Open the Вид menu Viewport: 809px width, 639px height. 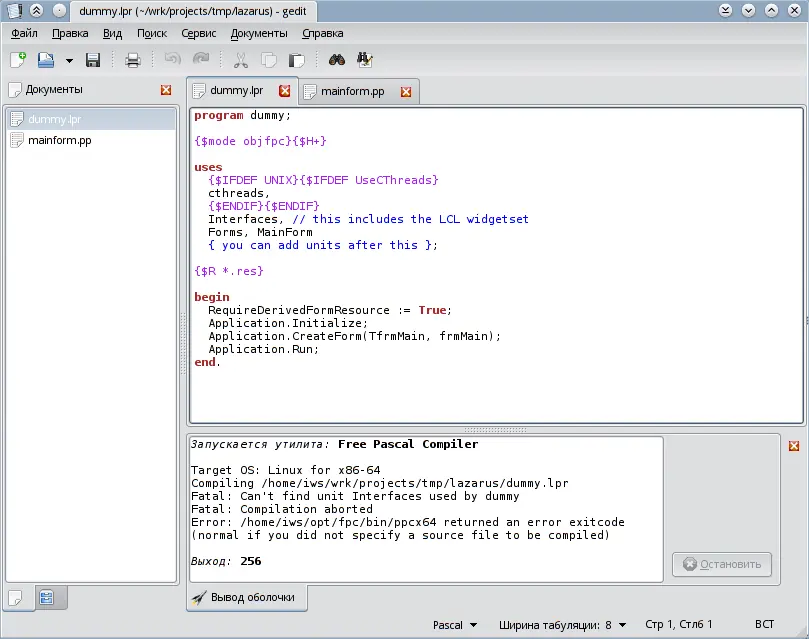pyautogui.click(x=112, y=34)
